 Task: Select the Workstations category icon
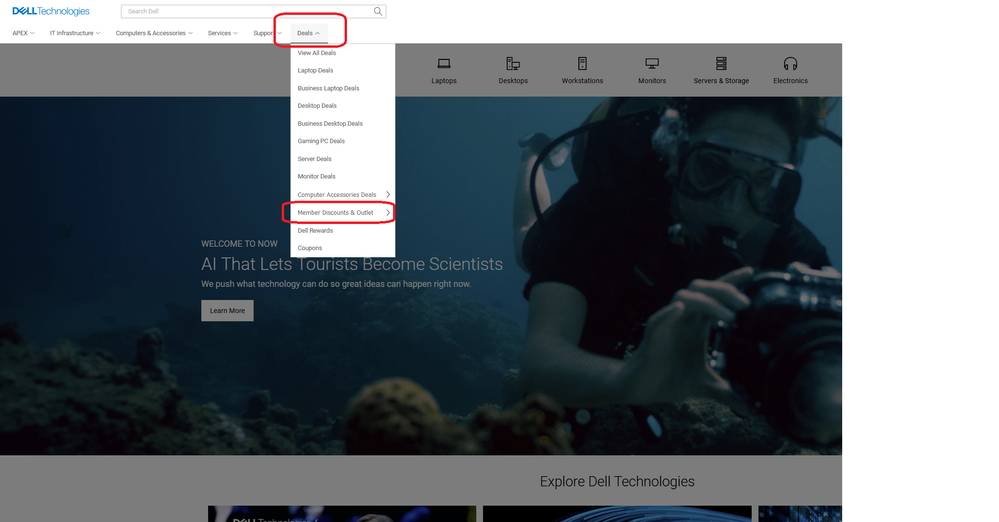582,64
